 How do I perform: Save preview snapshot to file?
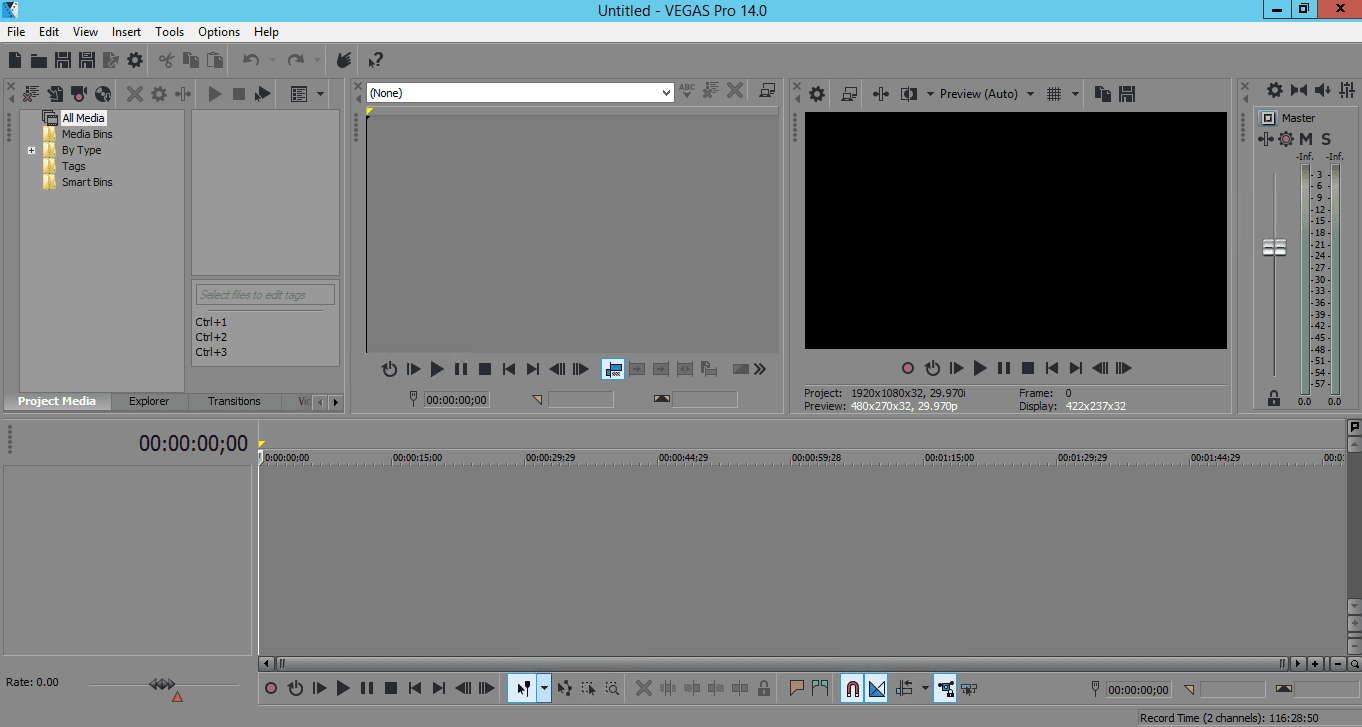click(1127, 94)
